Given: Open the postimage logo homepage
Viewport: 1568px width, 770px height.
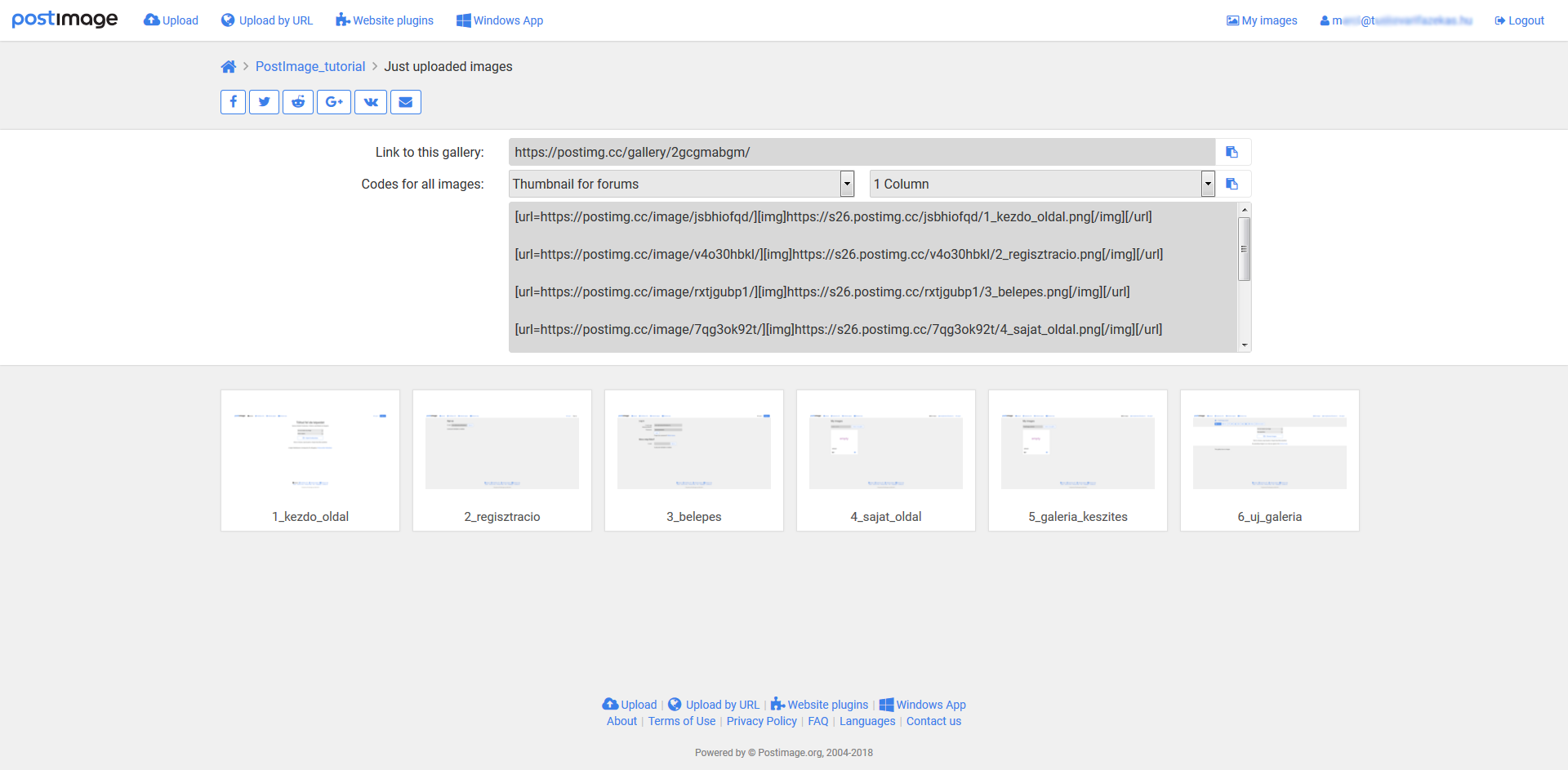Looking at the screenshot, I should tap(65, 20).
